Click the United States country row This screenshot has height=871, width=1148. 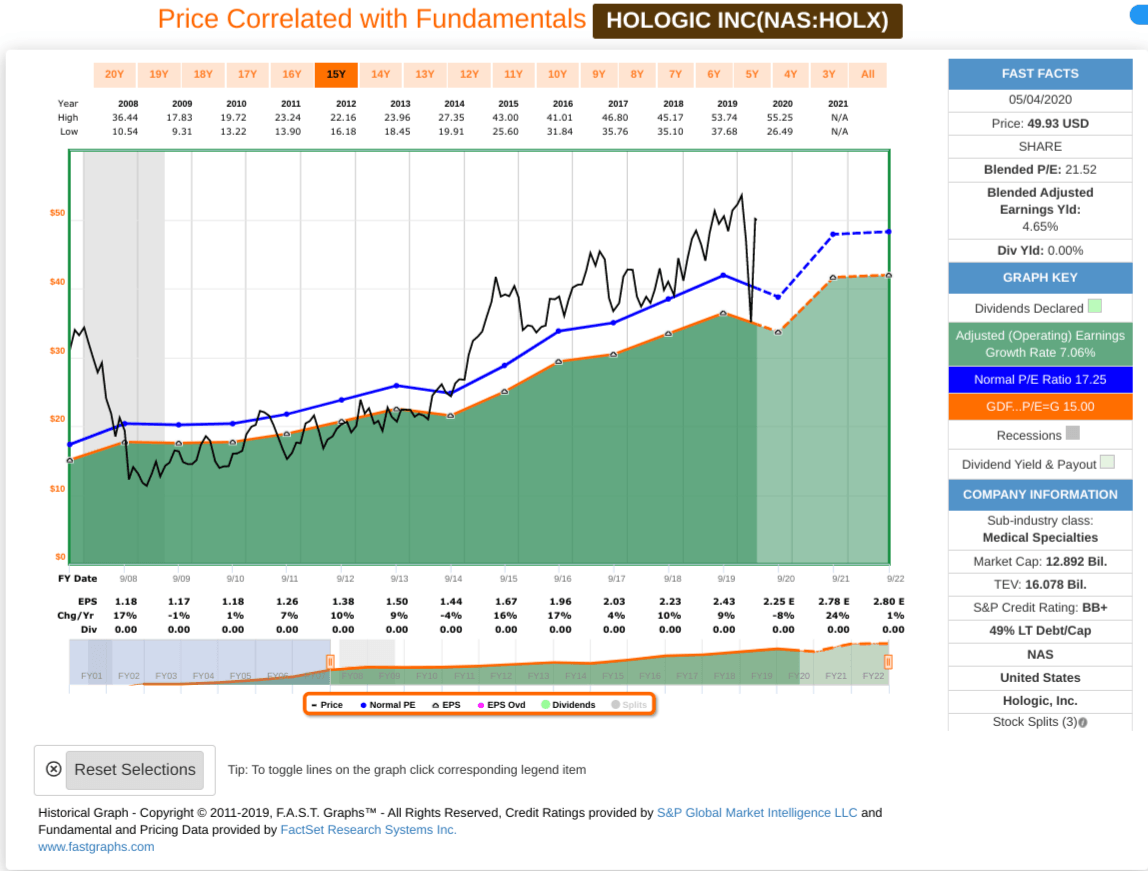(1040, 678)
